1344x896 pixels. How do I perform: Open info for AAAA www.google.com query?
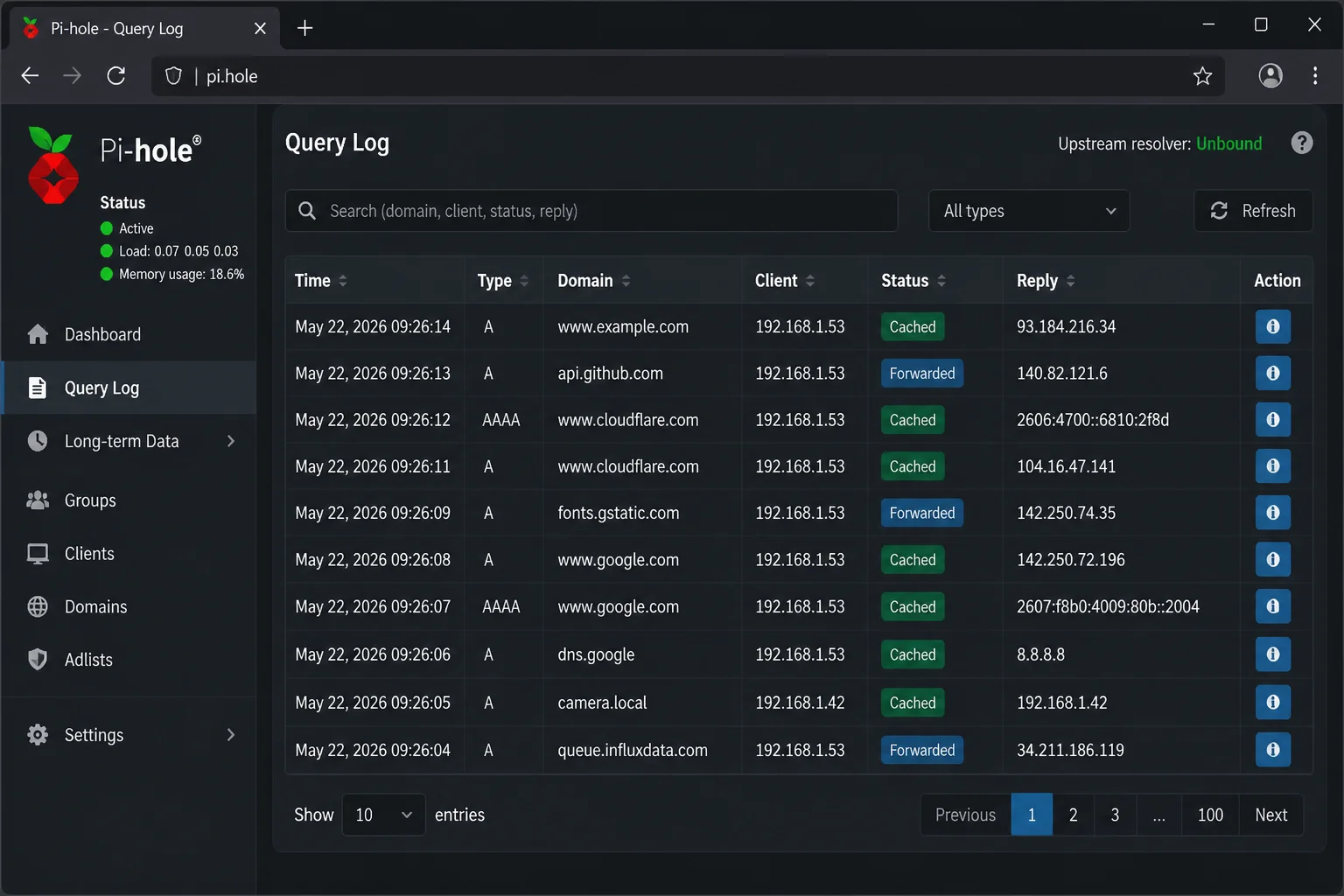click(1272, 606)
